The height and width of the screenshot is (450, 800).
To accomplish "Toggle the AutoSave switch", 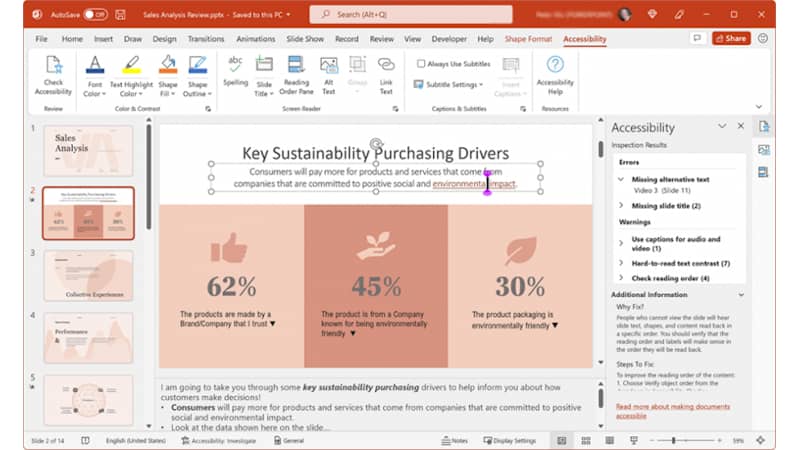I will 95,14.
